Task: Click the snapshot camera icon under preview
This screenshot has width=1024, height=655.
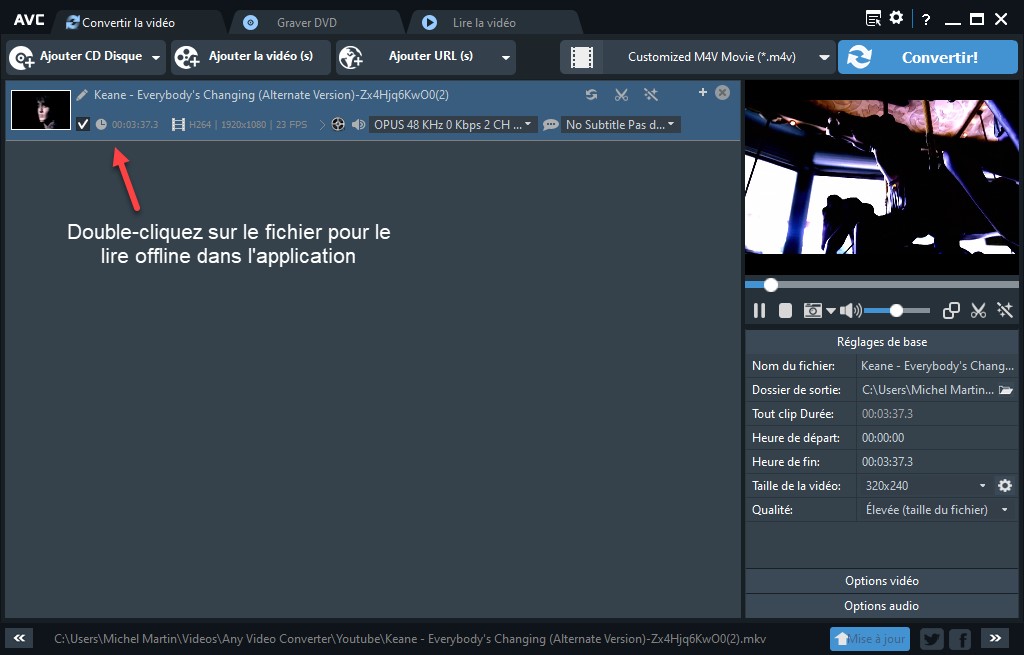Action: (x=813, y=311)
